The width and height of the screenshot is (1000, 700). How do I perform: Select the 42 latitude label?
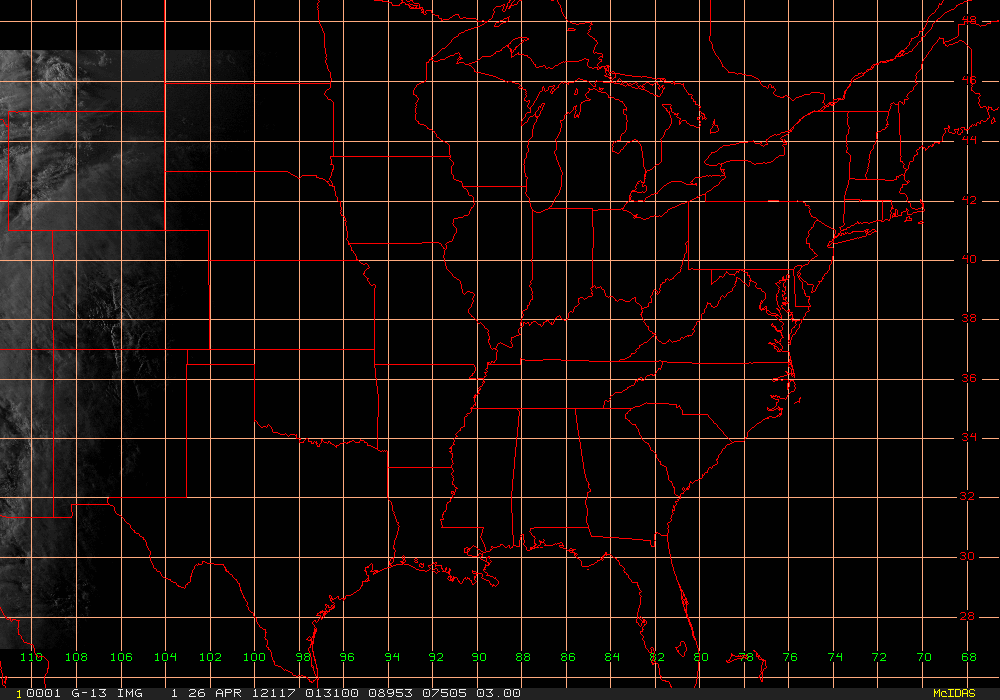tap(969, 200)
